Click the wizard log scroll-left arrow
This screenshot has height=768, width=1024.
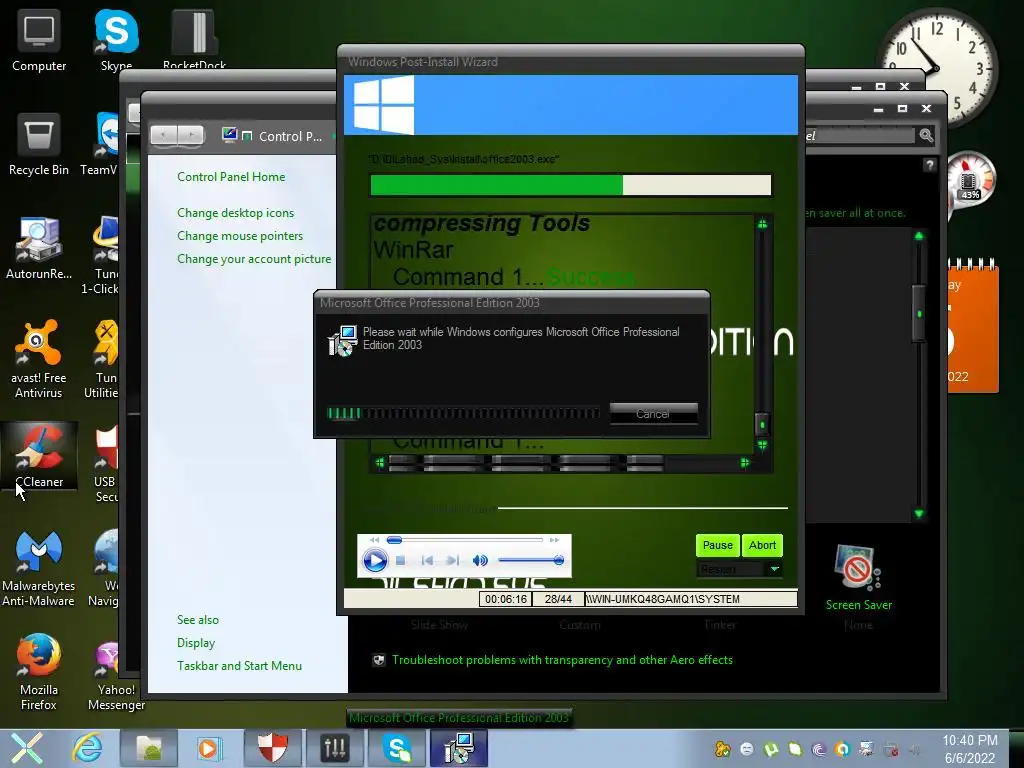click(x=380, y=463)
